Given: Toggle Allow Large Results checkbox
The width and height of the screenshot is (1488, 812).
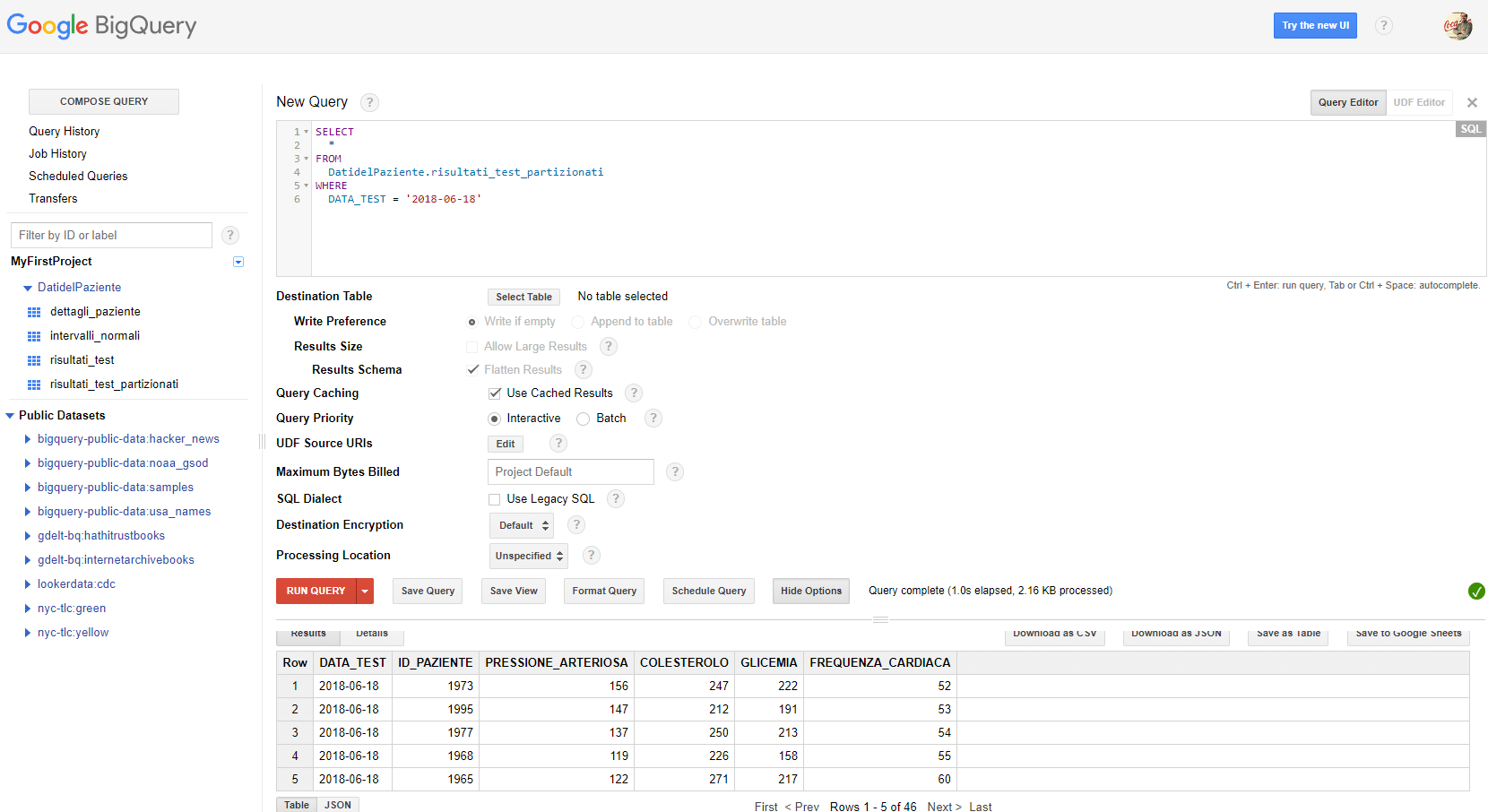Looking at the screenshot, I should pos(472,347).
